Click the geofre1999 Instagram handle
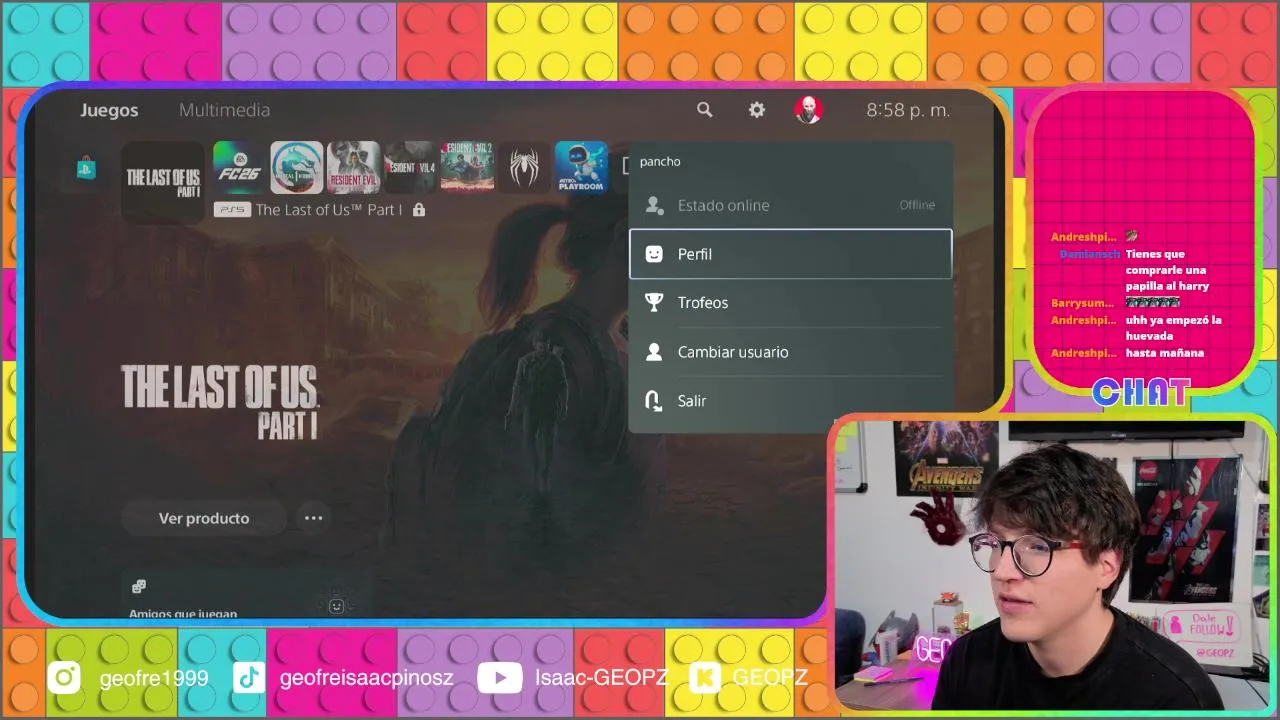The width and height of the screenshot is (1280, 720). 154,678
